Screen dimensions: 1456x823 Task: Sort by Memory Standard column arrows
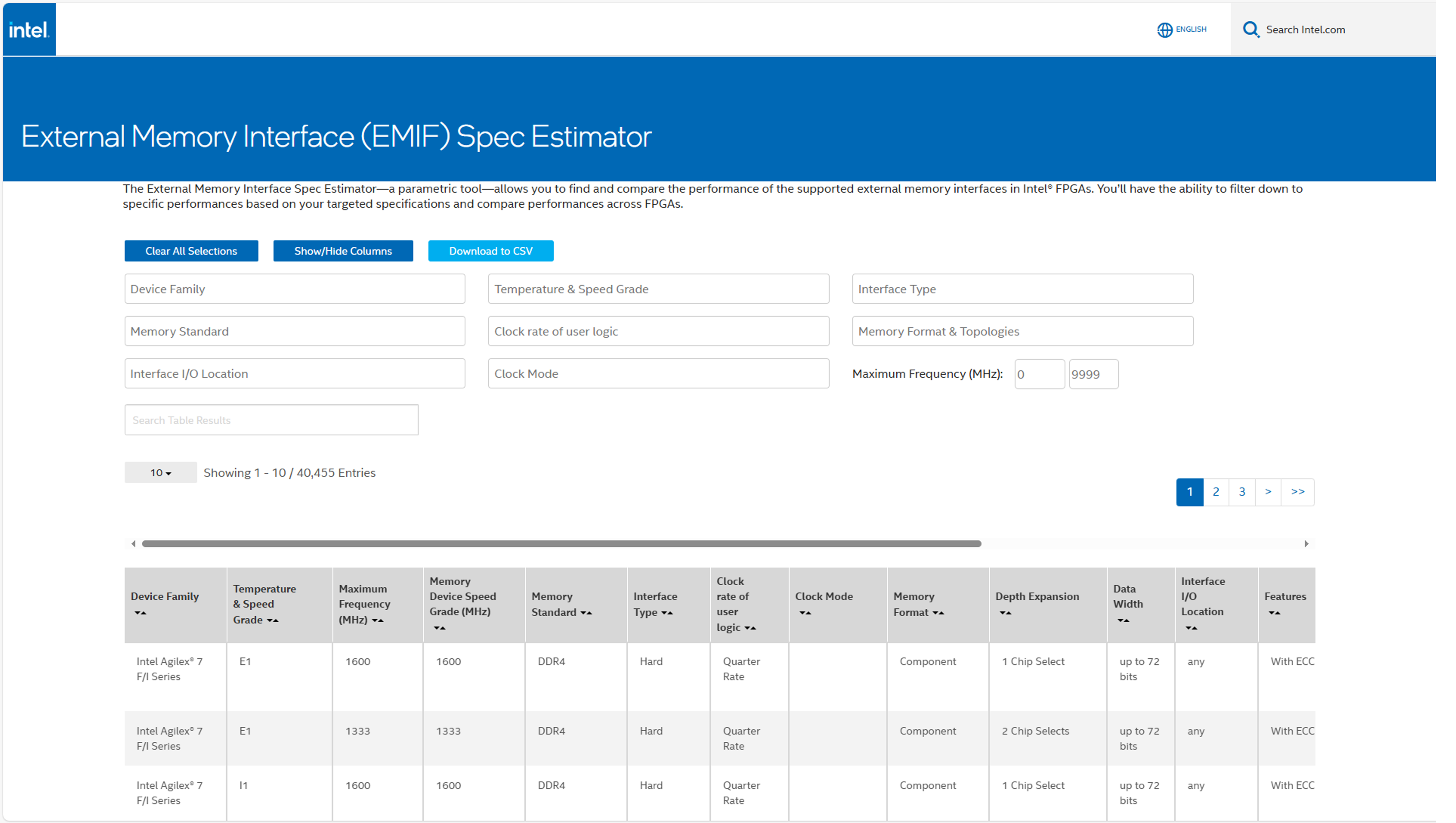[x=586, y=613]
